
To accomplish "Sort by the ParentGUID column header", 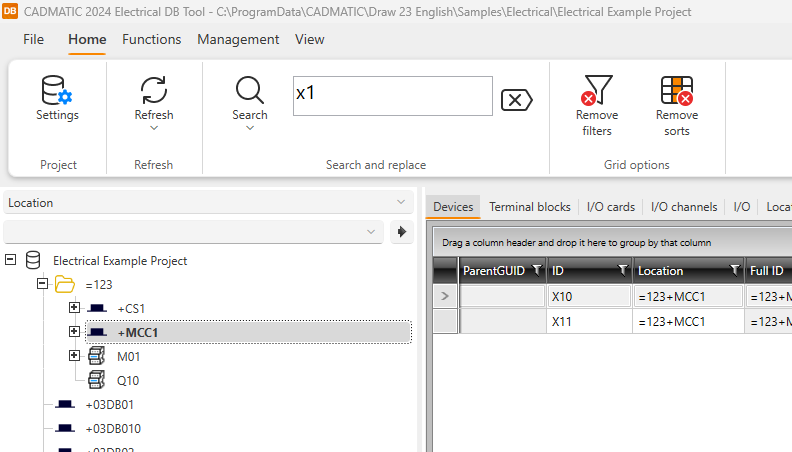I will coord(493,271).
